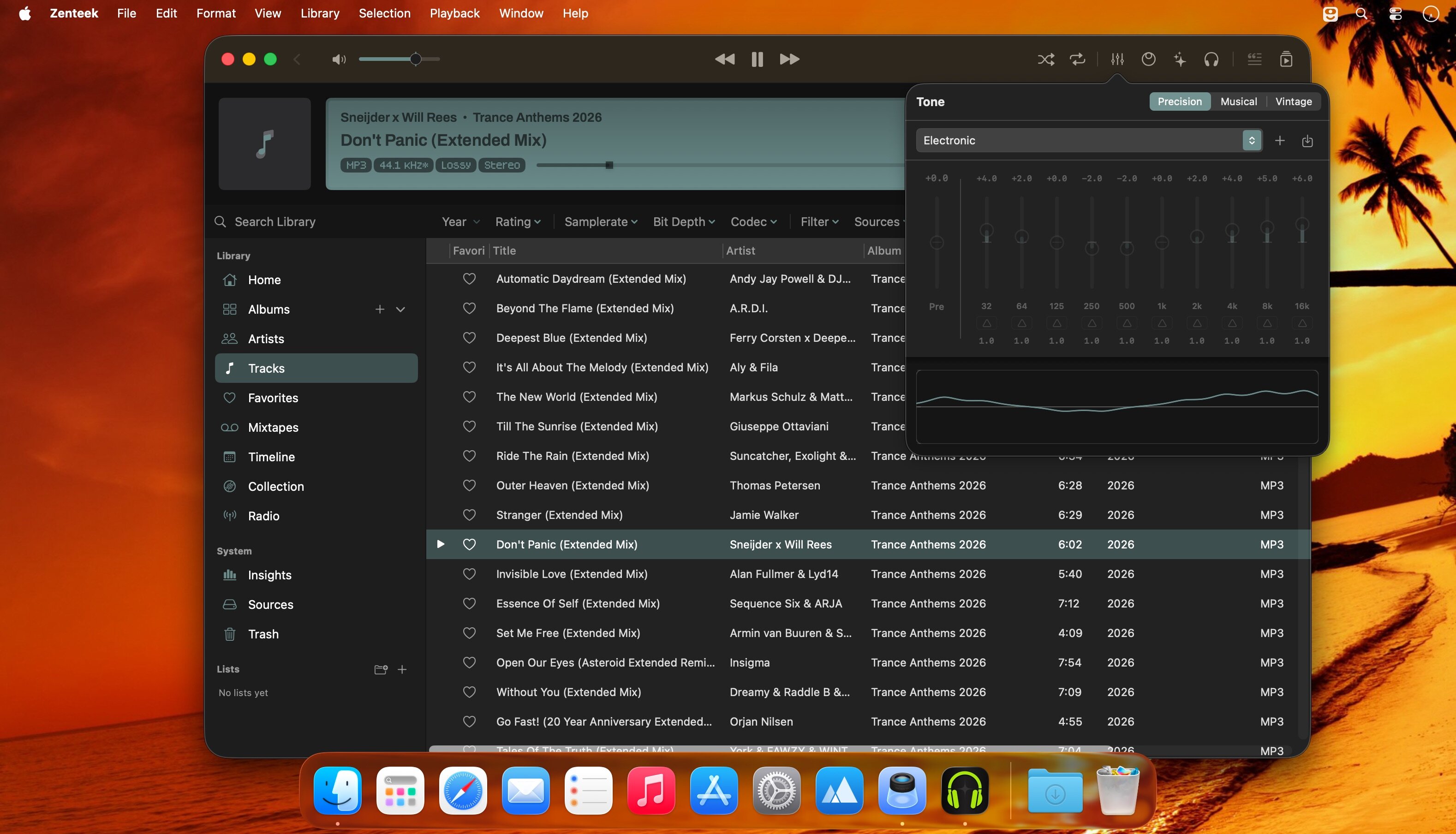Favorite Don't Panic (Extended Mix)
The image size is (1456, 834).
click(x=469, y=544)
